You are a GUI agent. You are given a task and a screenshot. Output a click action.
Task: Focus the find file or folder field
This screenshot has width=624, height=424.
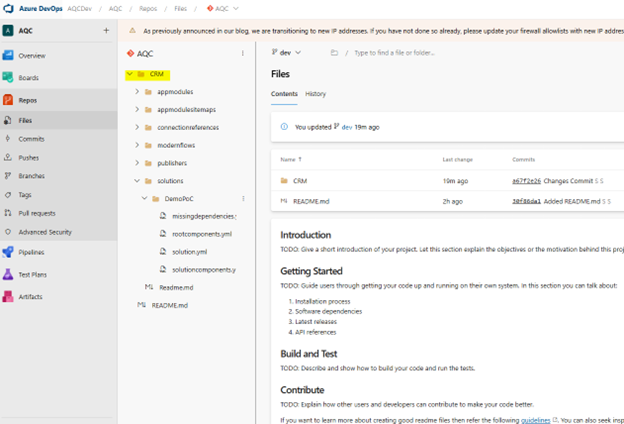click(394, 53)
